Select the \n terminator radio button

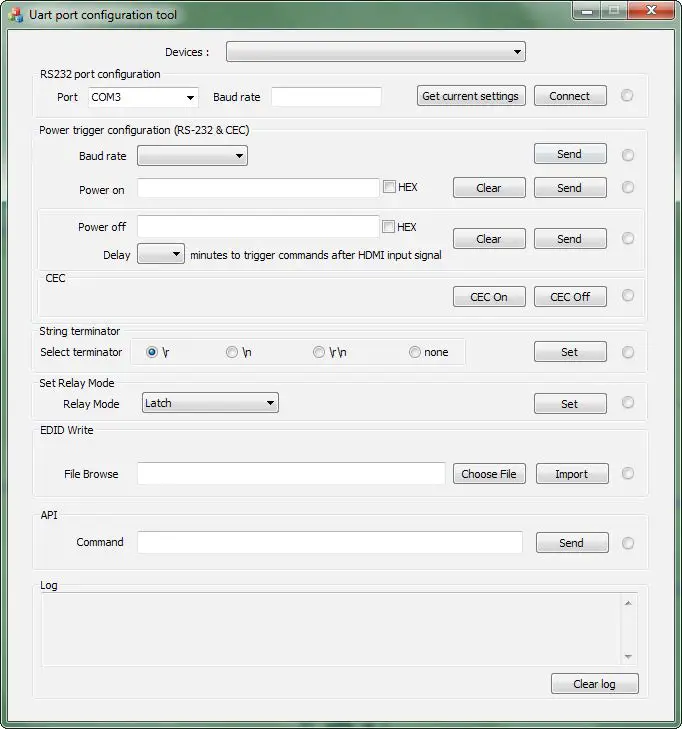tap(232, 352)
